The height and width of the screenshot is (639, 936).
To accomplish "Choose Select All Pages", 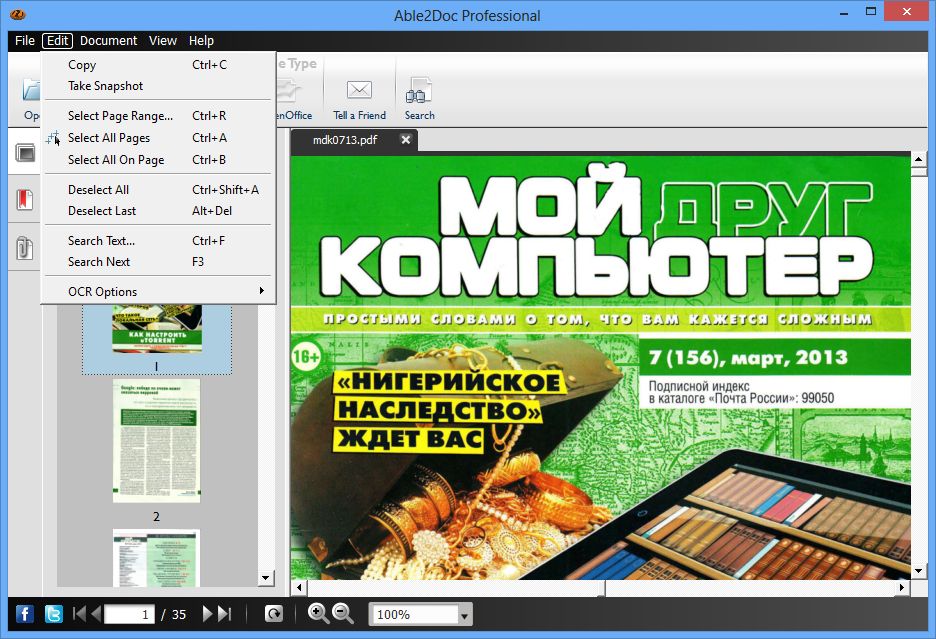I will (x=158, y=138).
